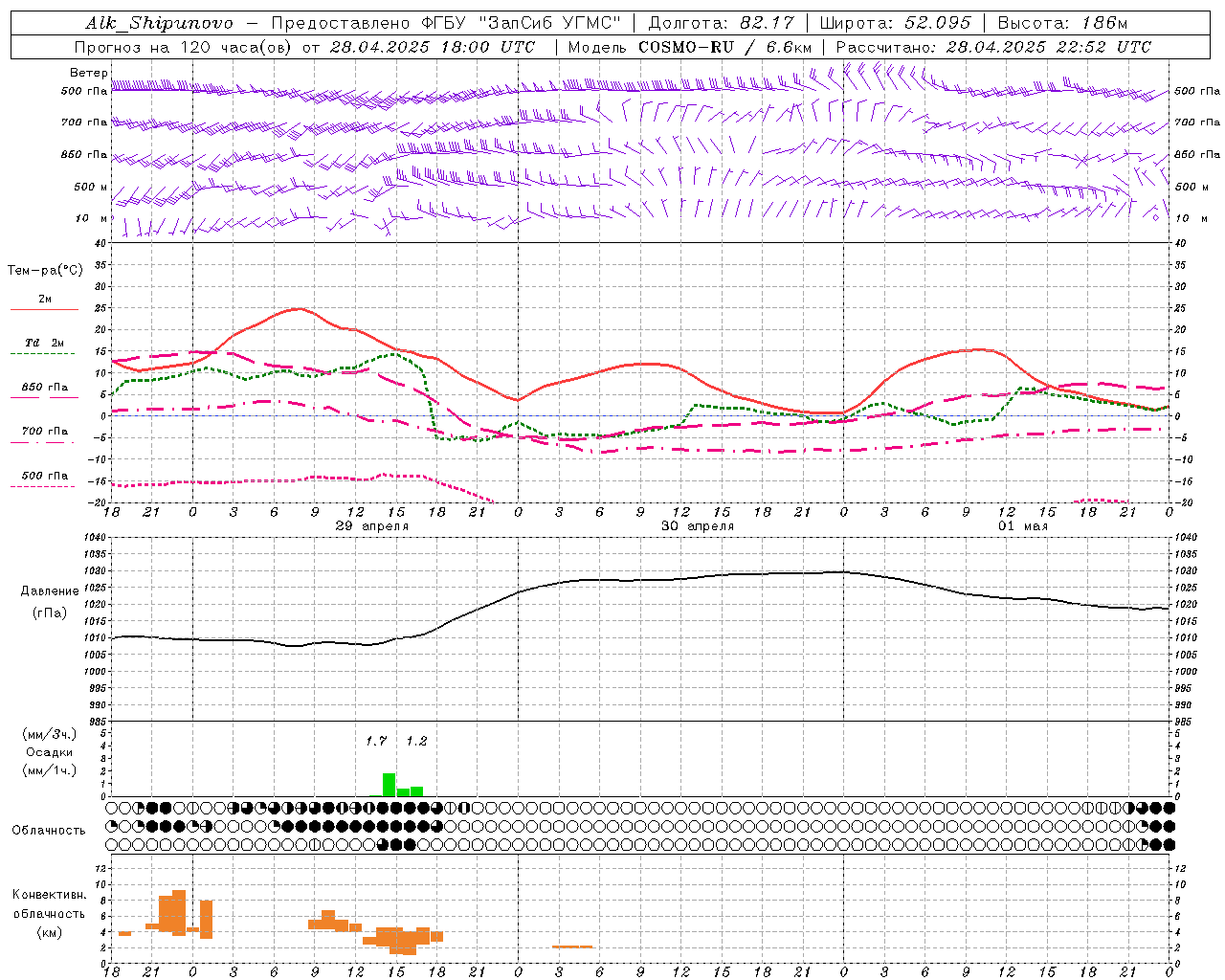Screen dimensions: 1225x980
Task: Click the 'Ветер' wind panel label
Action: click(88, 73)
